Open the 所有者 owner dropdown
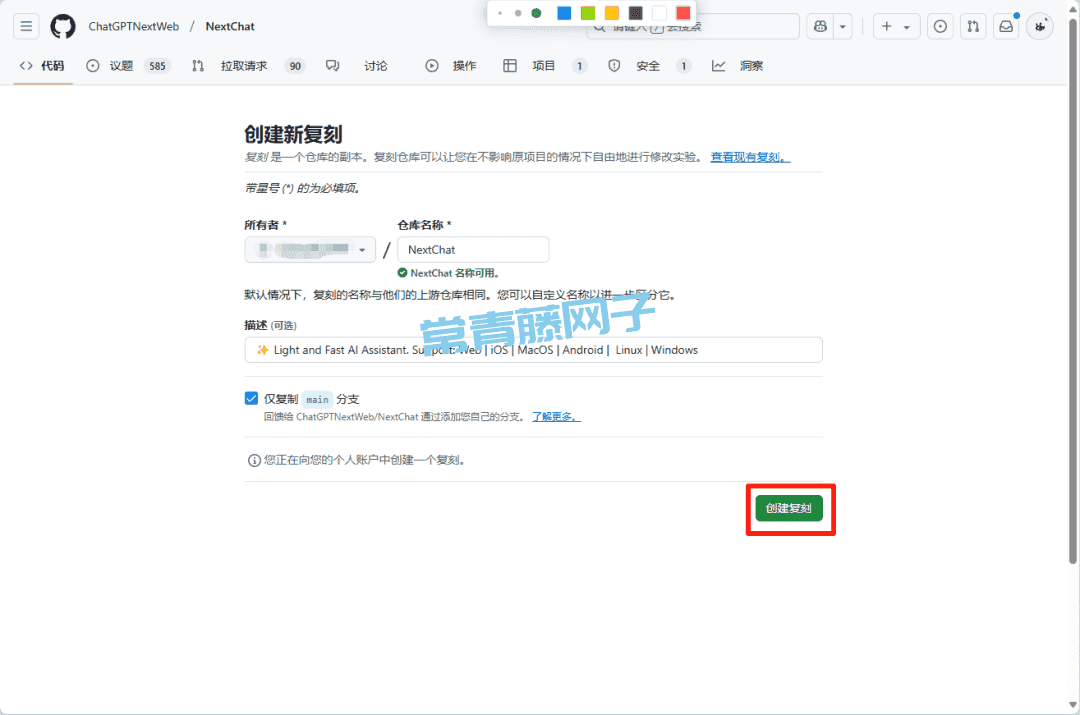This screenshot has width=1080, height=715. point(310,249)
